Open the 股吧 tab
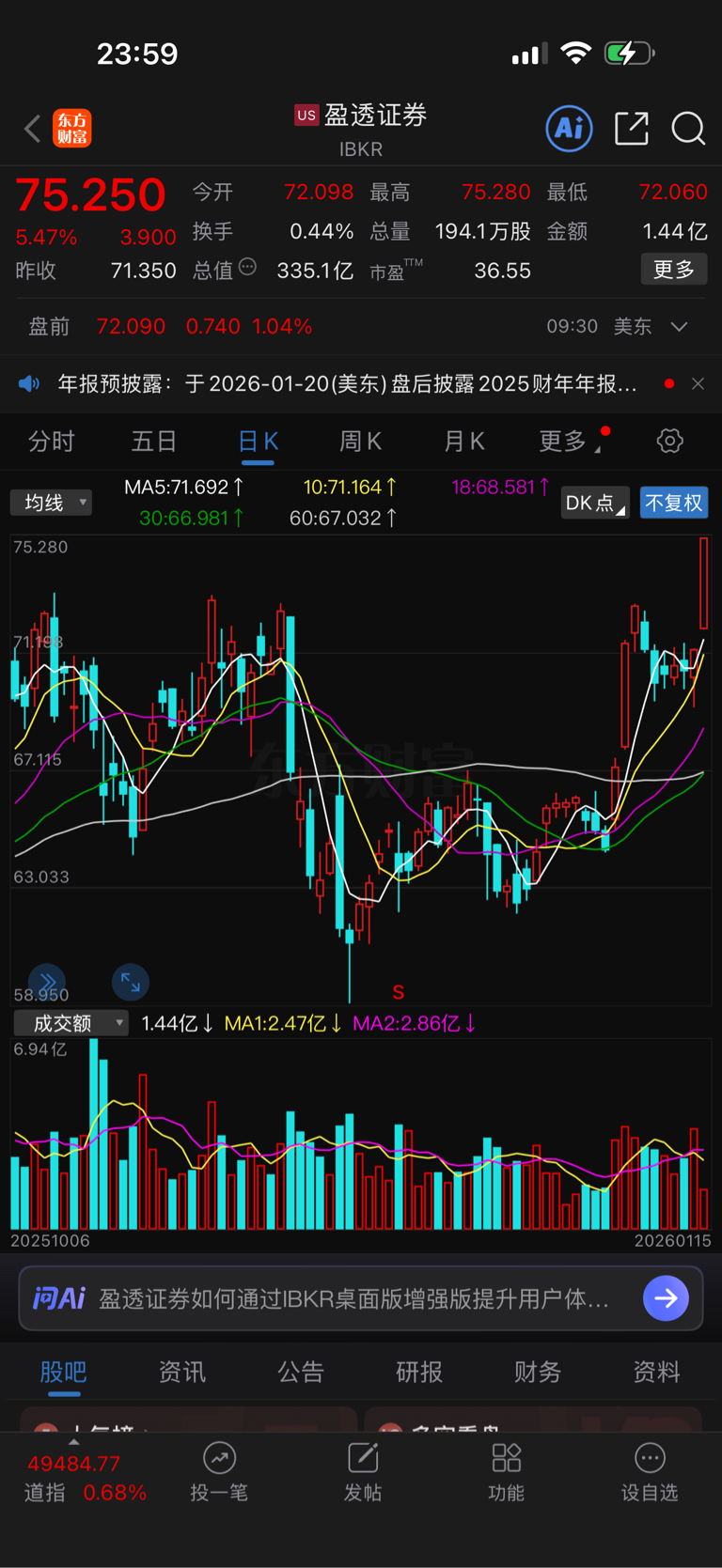 coord(64,1372)
